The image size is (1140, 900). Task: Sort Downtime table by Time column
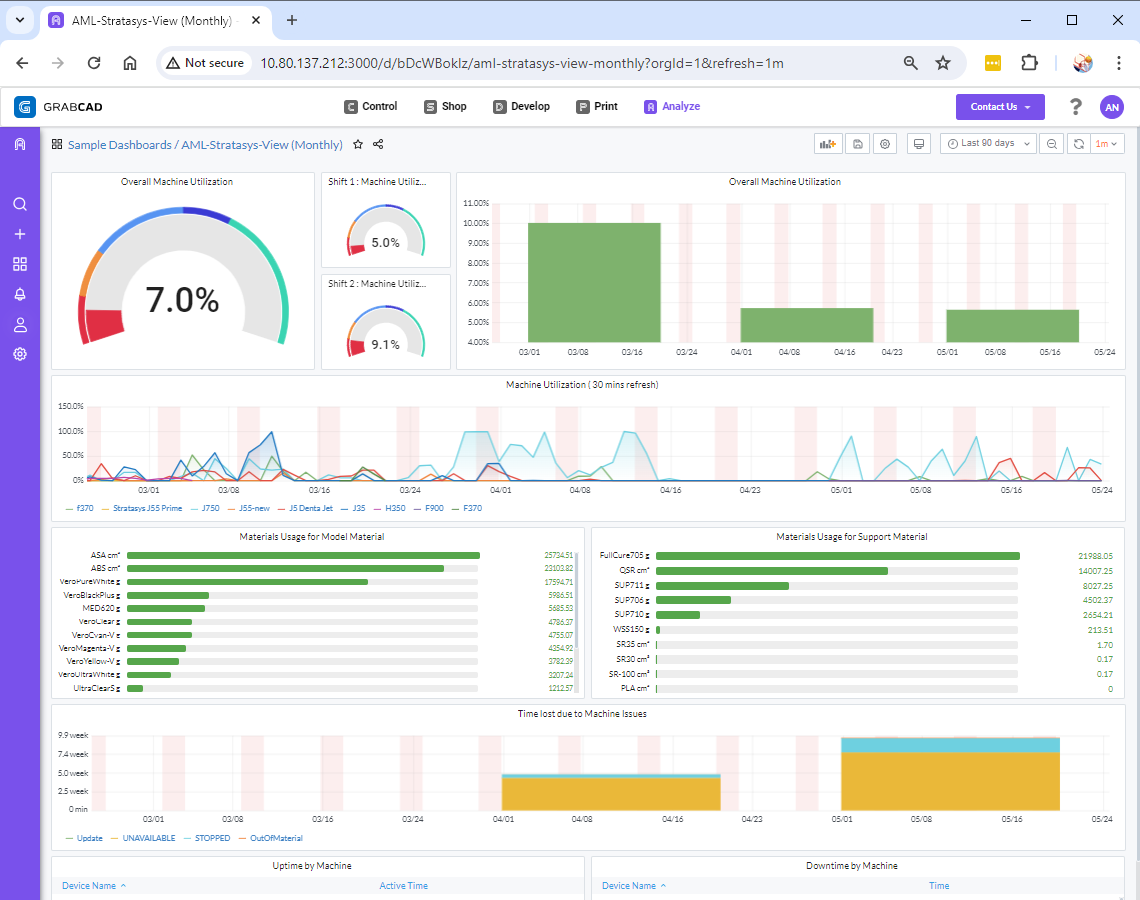(x=939, y=885)
